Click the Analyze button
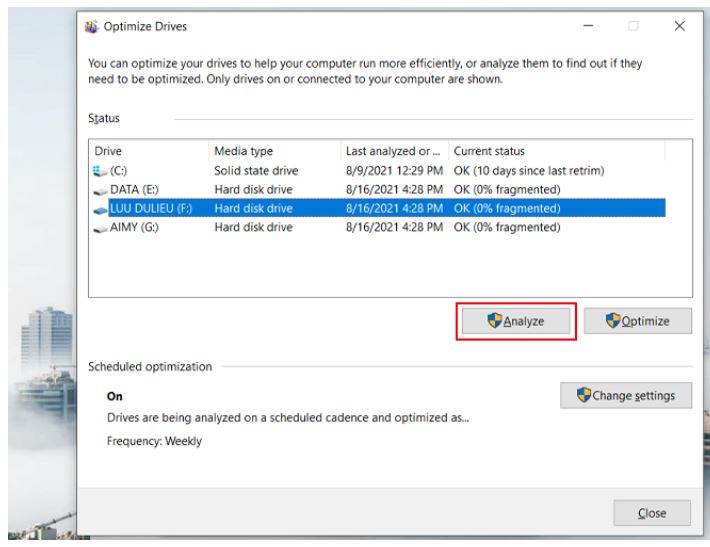710x547 pixels. tap(516, 321)
